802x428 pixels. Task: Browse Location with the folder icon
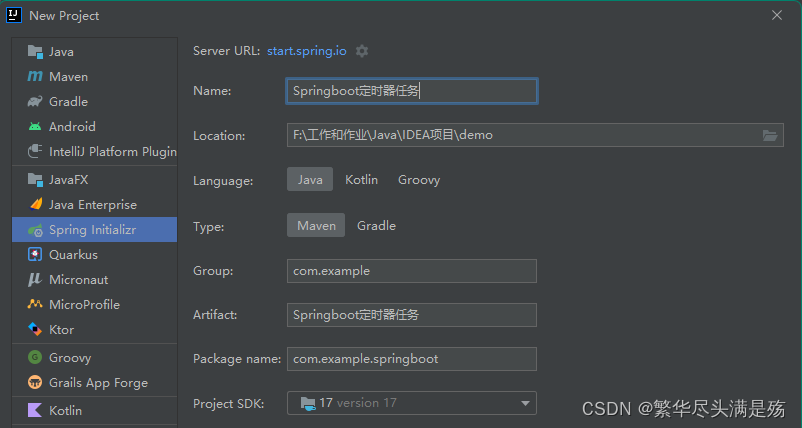pos(770,136)
